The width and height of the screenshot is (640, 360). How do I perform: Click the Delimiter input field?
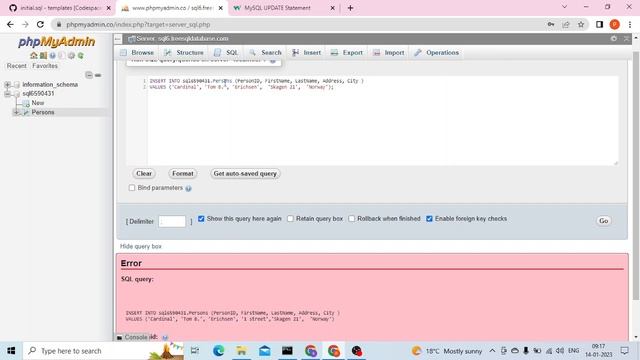click(172, 221)
